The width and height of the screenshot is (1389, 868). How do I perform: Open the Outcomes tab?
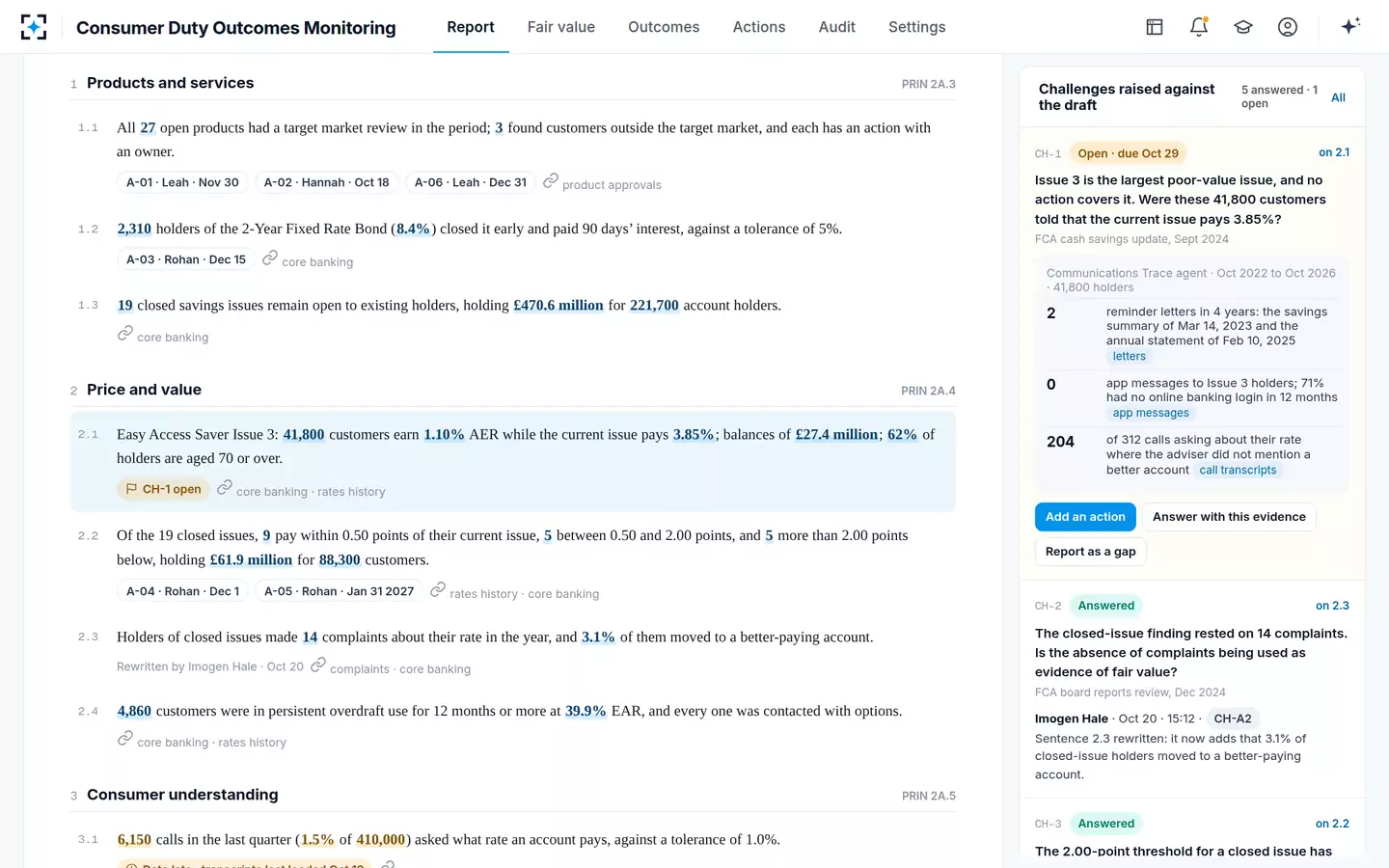pos(664,27)
